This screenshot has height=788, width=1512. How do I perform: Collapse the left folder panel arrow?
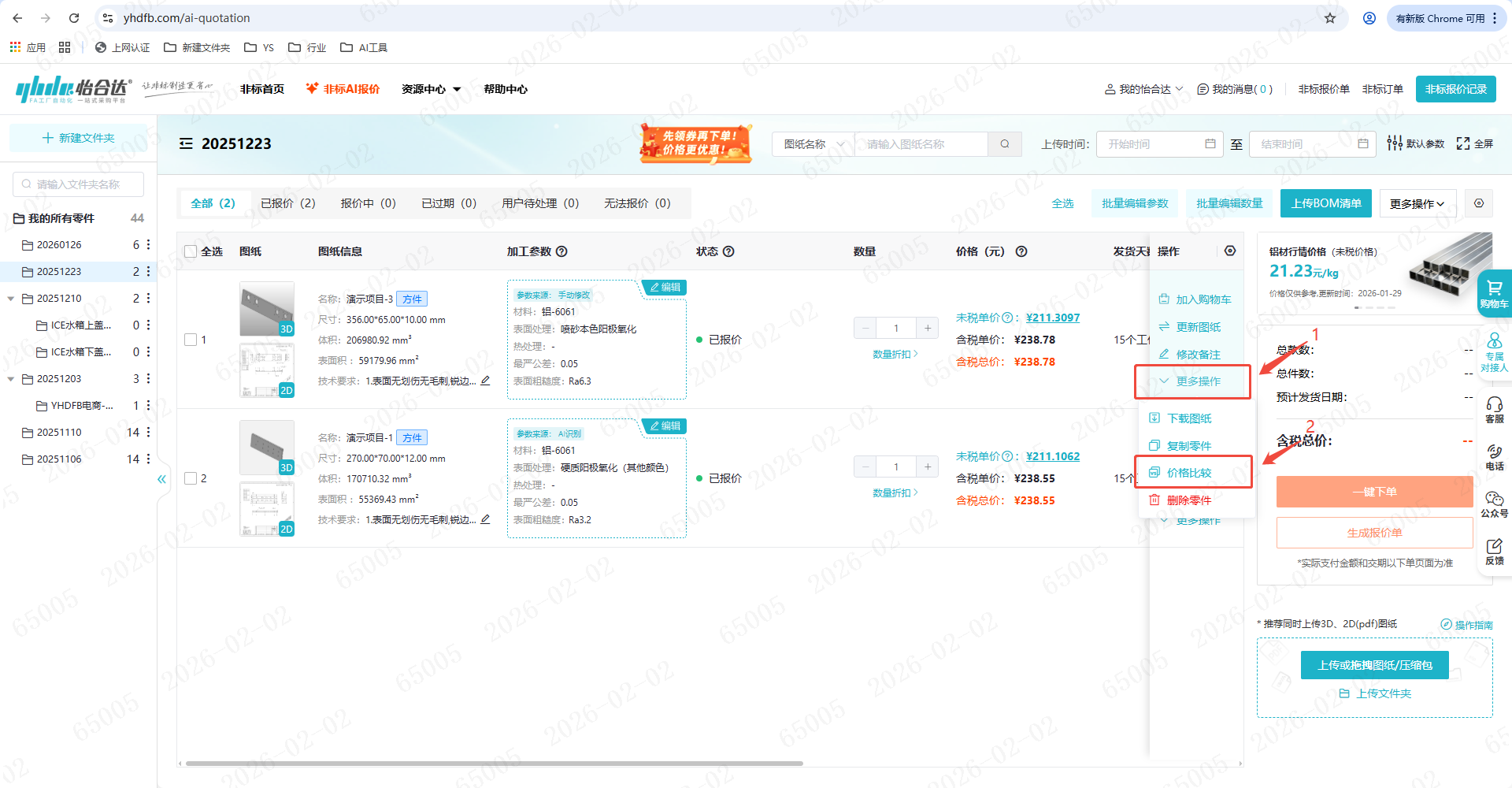[161, 479]
